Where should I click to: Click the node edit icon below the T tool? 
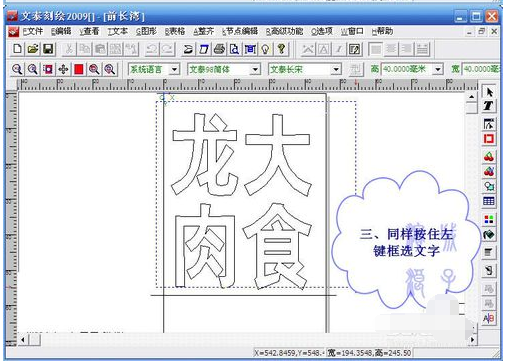pyautogui.click(x=489, y=124)
